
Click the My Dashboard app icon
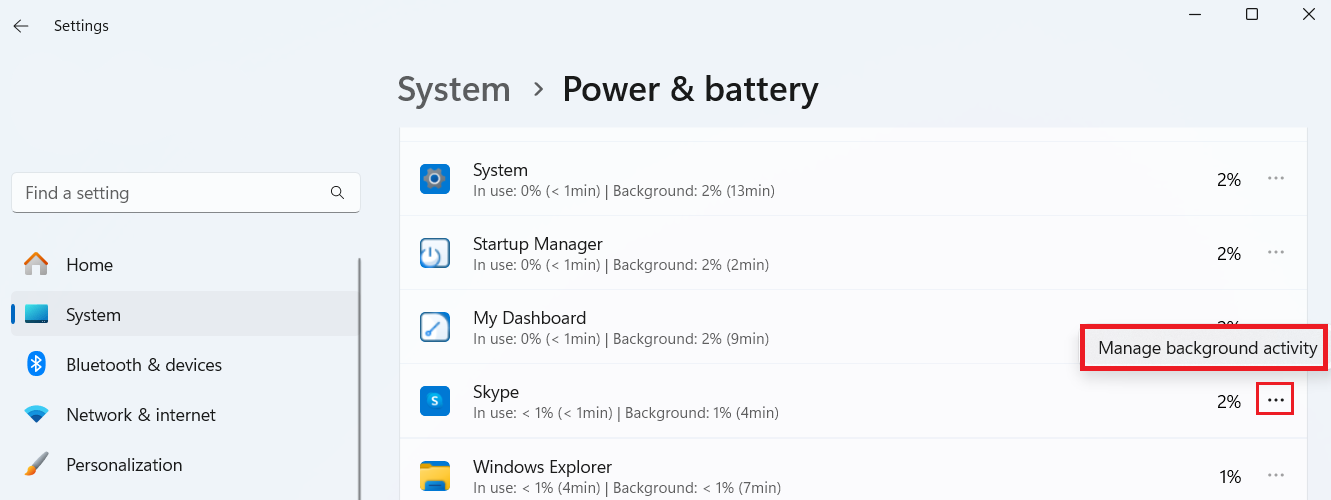[435, 327]
